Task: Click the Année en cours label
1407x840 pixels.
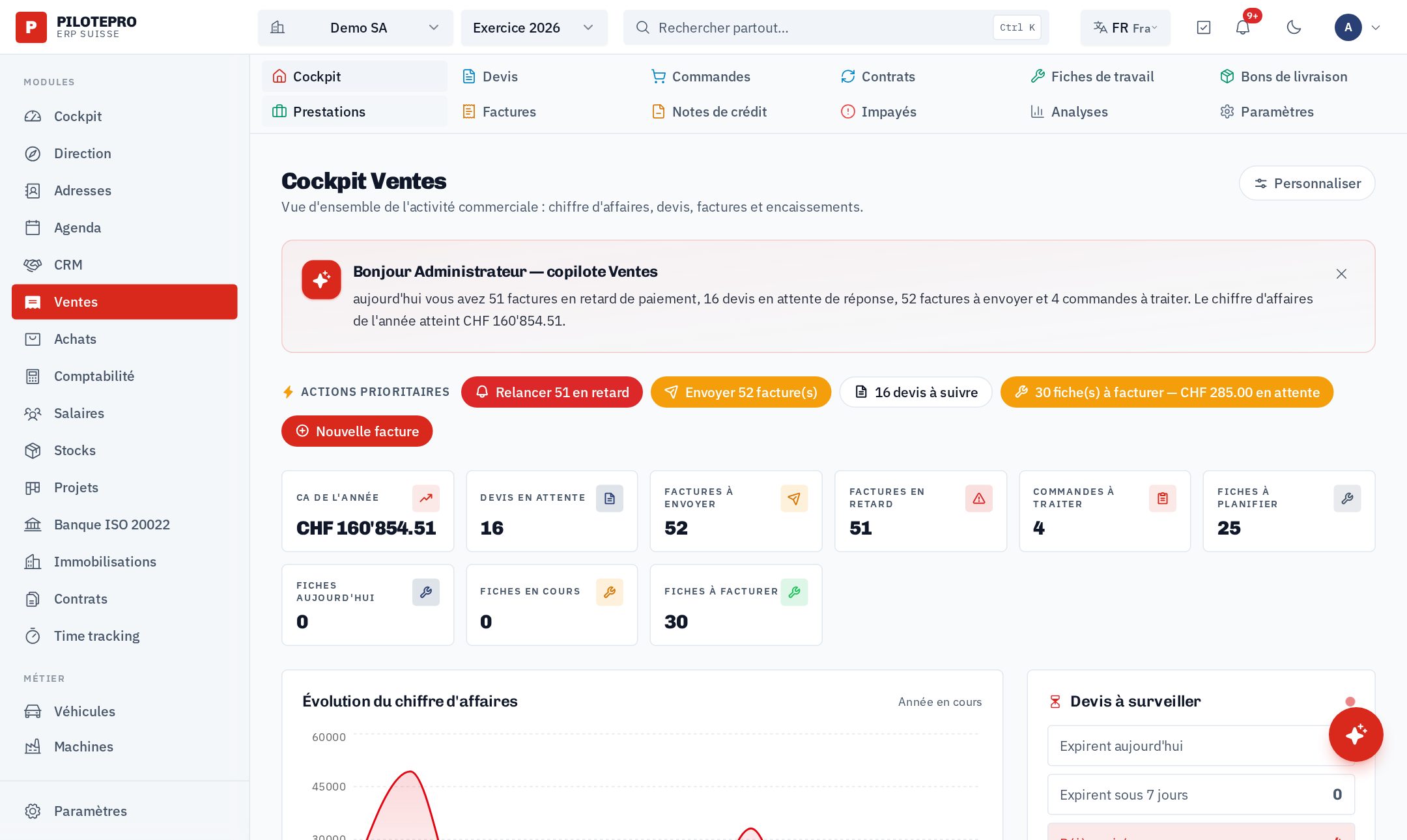Action: pos(940,702)
